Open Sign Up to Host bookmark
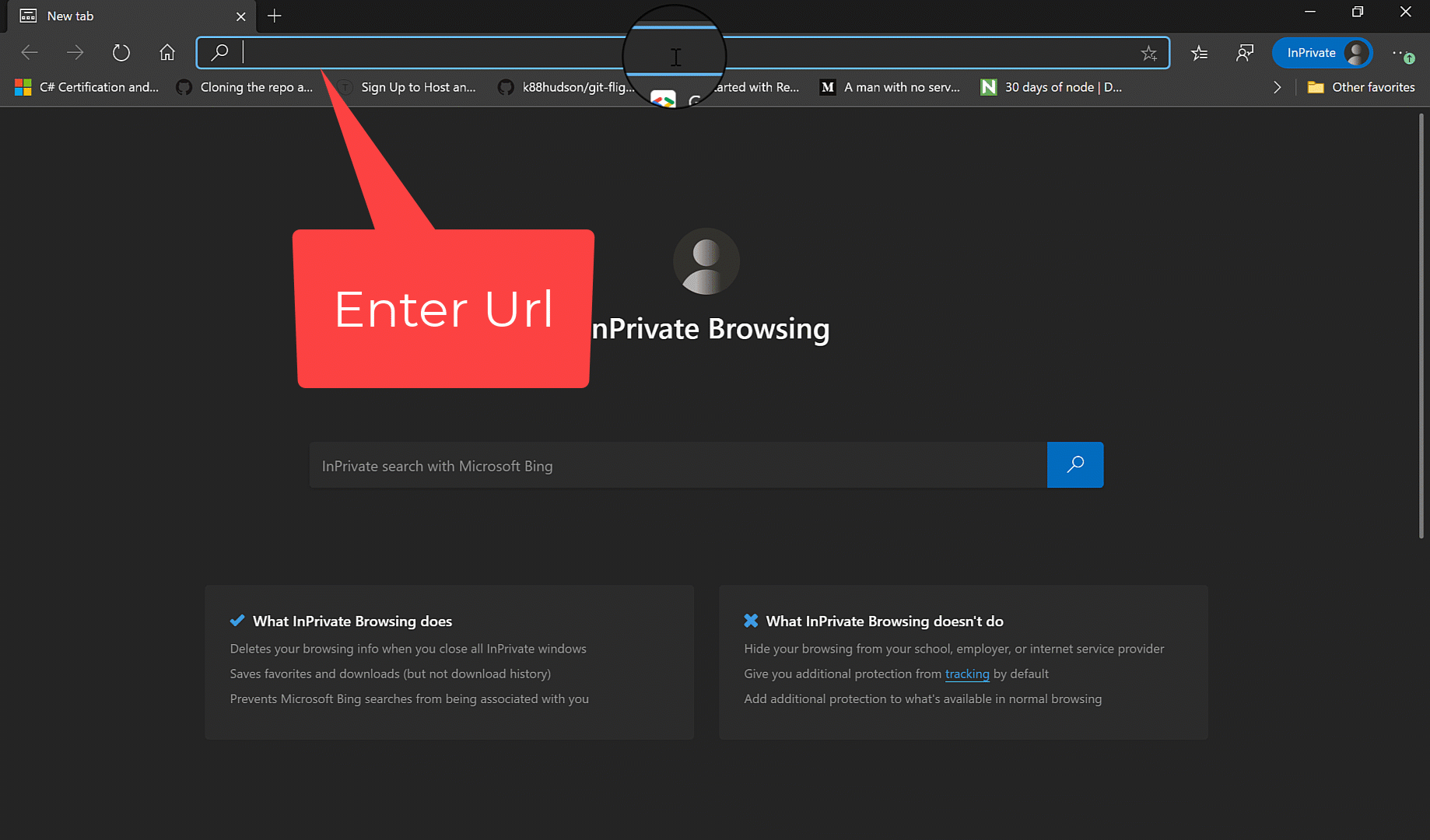 coord(408,87)
